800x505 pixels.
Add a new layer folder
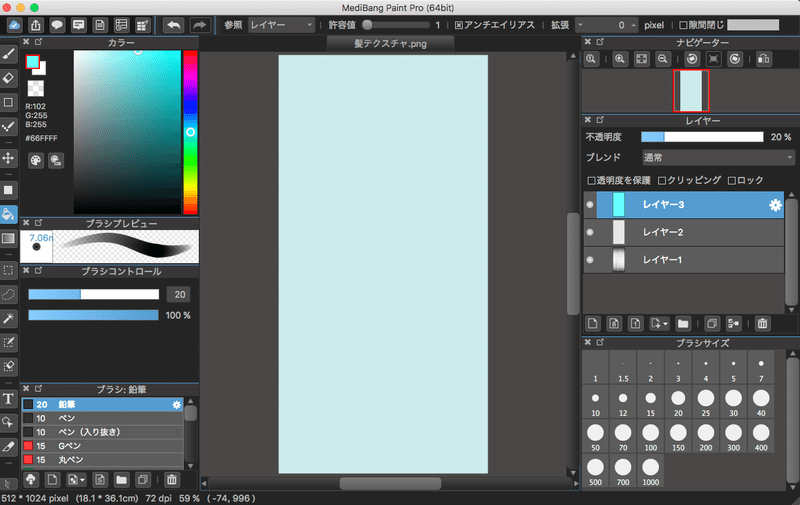pyautogui.click(x=683, y=323)
